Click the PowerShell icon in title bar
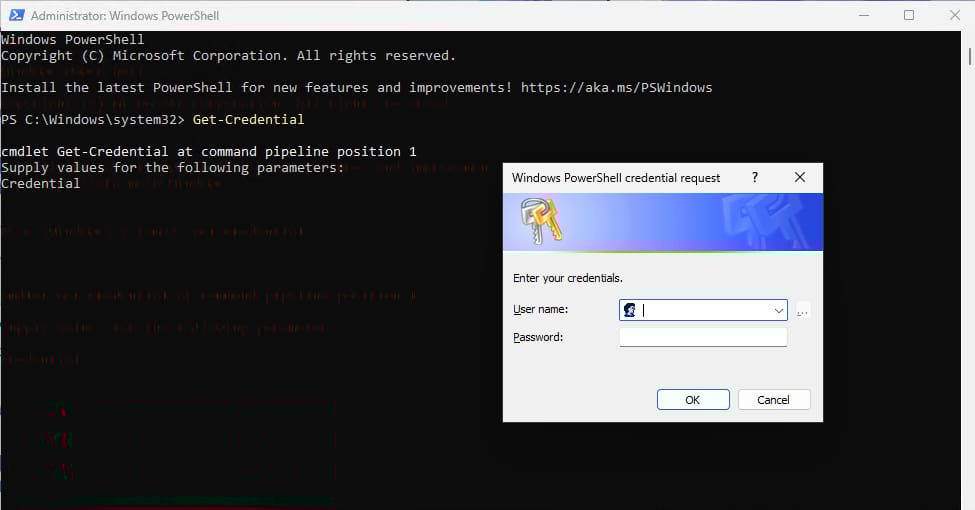This screenshot has height=510, width=975. point(16,15)
